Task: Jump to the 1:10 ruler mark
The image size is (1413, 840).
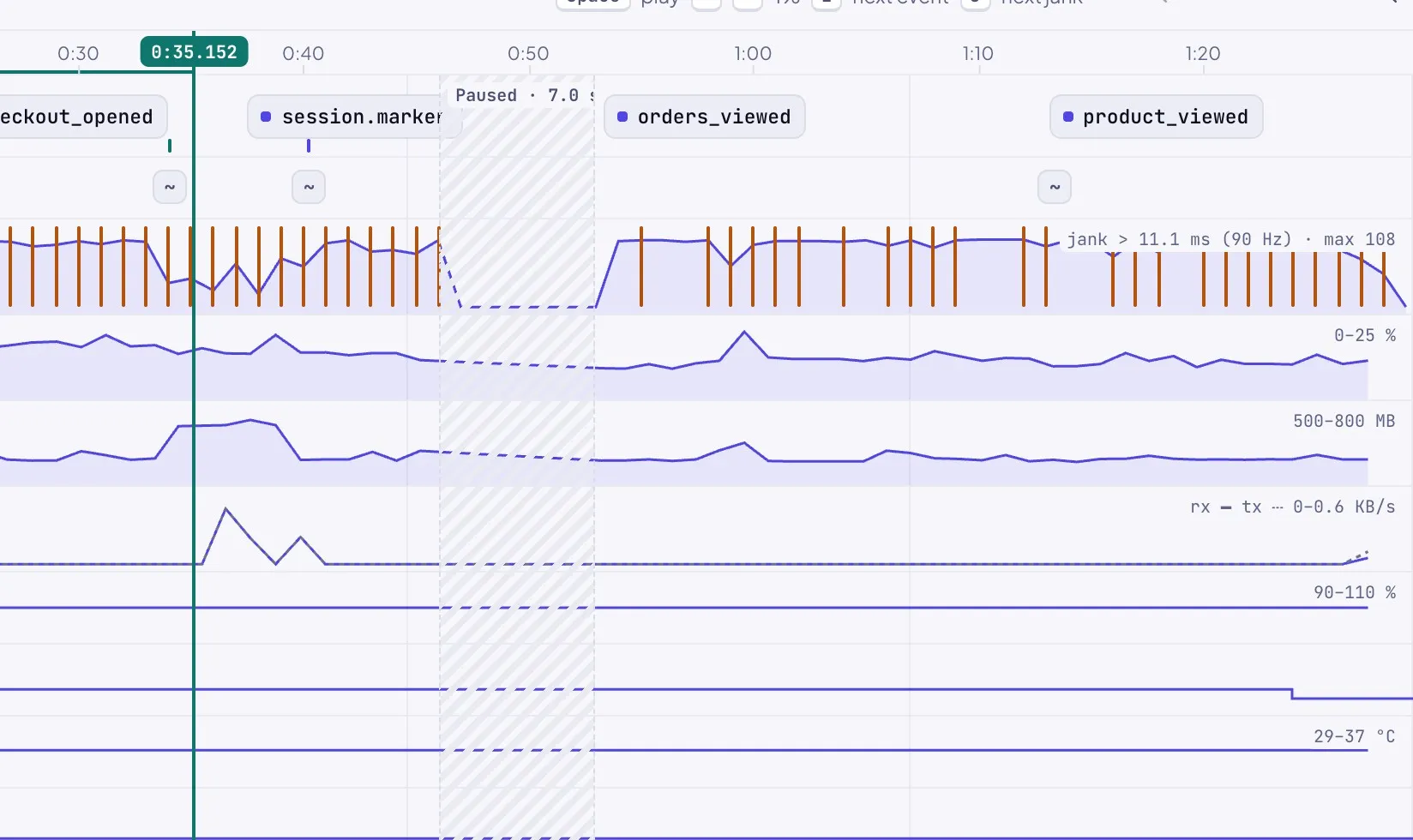Action: pyautogui.click(x=978, y=53)
